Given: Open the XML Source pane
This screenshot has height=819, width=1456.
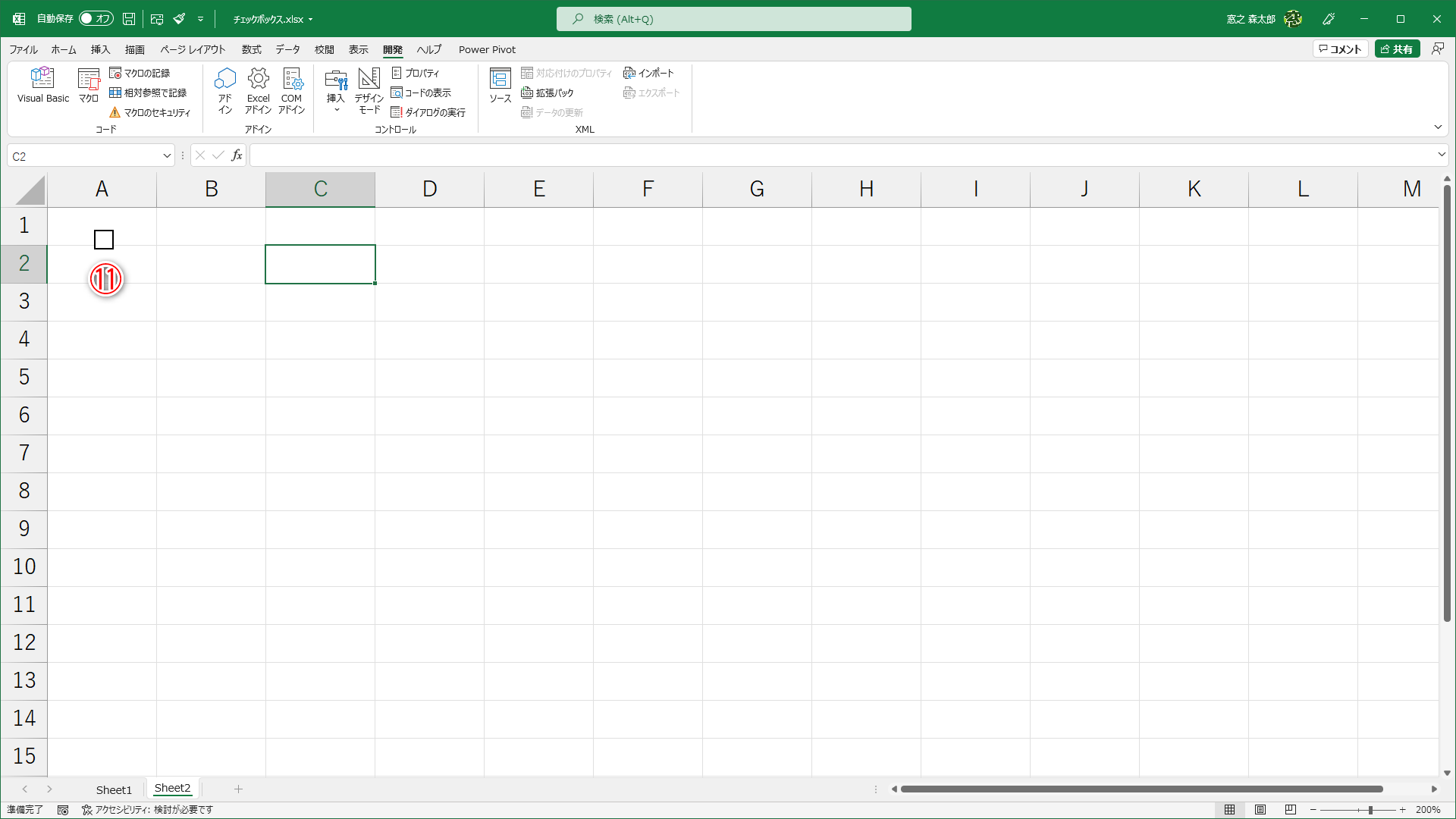Looking at the screenshot, I should point(500,85).
